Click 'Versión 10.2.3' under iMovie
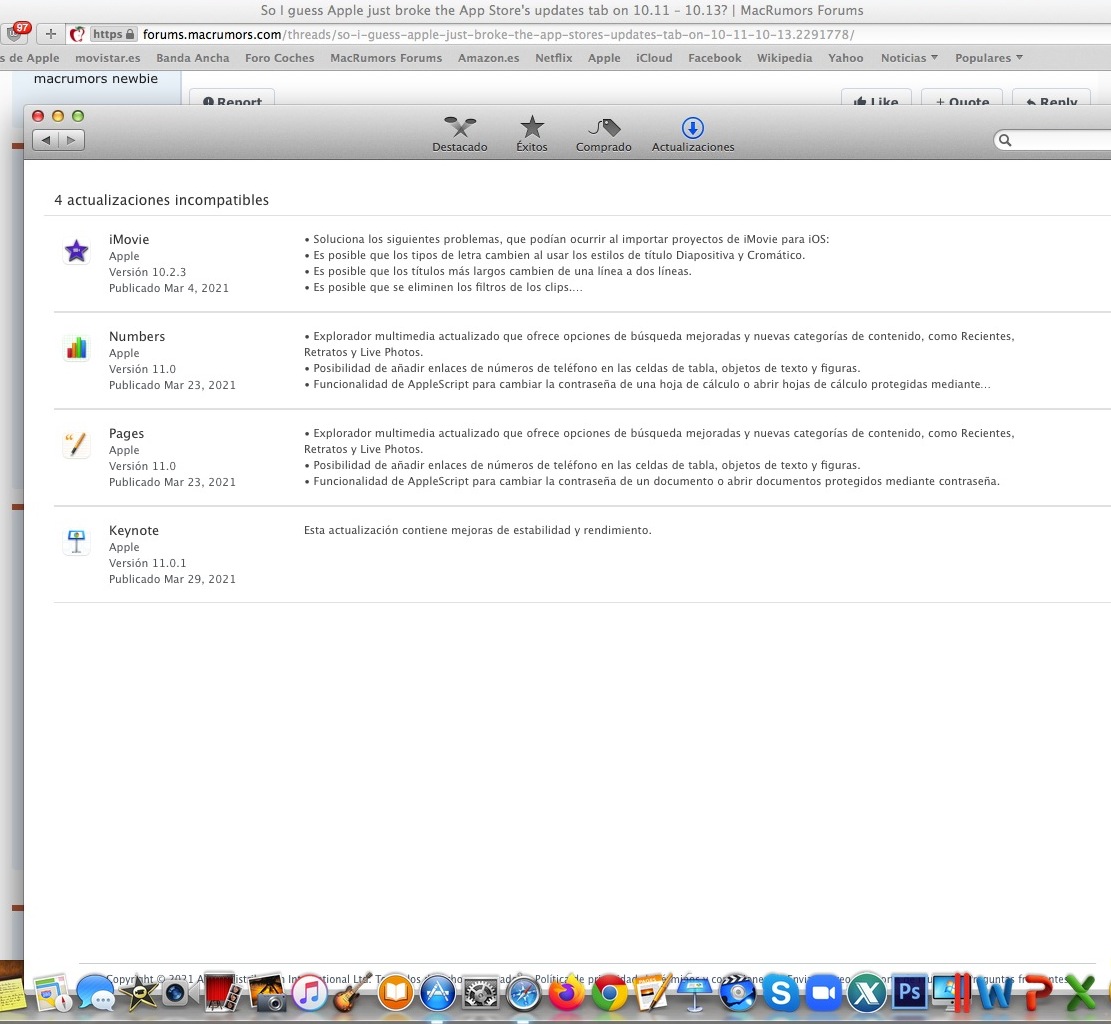The height and width of the screenshot is (1024, 1111). pos(147,272)
